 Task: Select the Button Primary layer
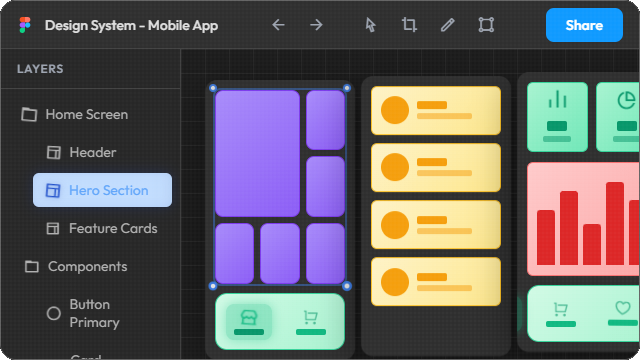(94, 313)
